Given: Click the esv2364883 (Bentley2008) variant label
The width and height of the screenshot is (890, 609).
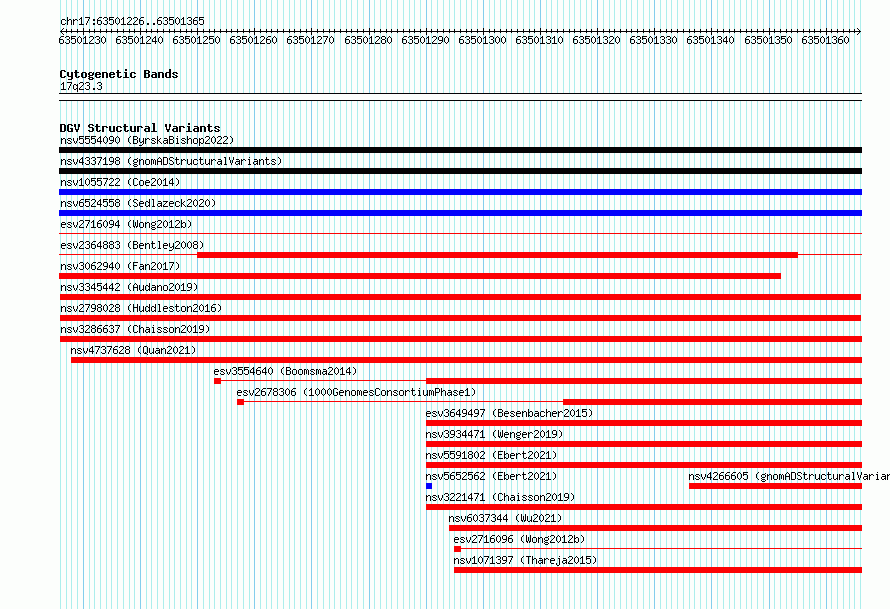Looking at the screenshot, I should pyautogui.click(x=132, y=245).
